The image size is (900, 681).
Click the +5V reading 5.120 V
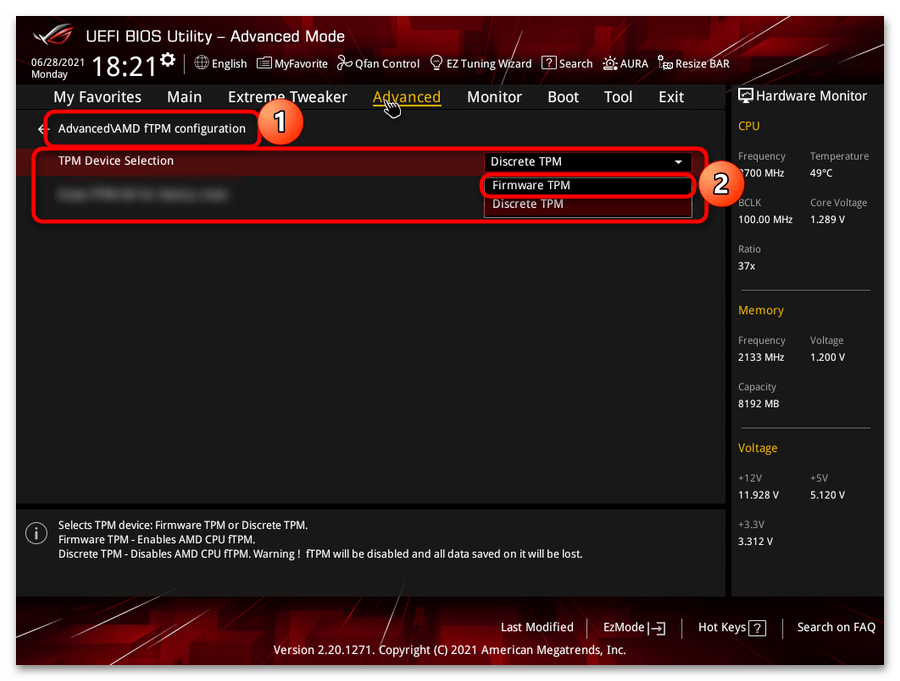[827, 495]
